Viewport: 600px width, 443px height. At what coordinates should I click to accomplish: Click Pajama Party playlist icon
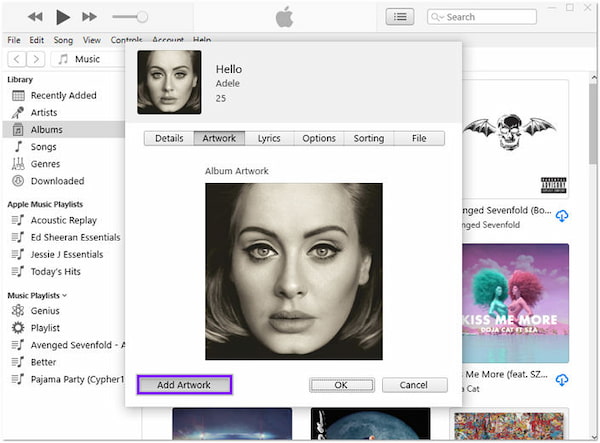click(x=18, y=379)
